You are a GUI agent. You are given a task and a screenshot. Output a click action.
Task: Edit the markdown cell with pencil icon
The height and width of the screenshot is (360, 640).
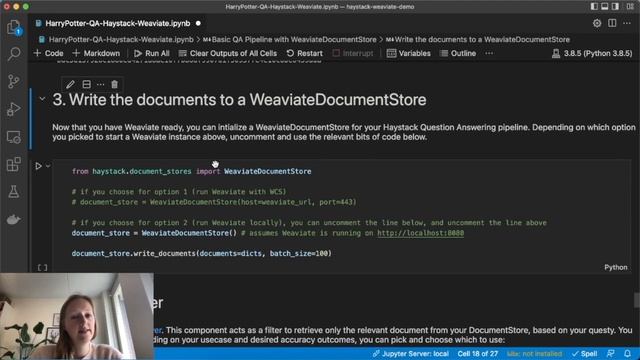tap(70, 84)
